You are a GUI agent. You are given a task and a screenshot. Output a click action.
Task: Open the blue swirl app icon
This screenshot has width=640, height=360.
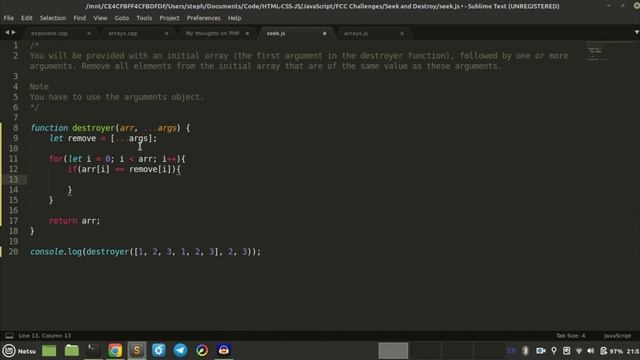159,351
